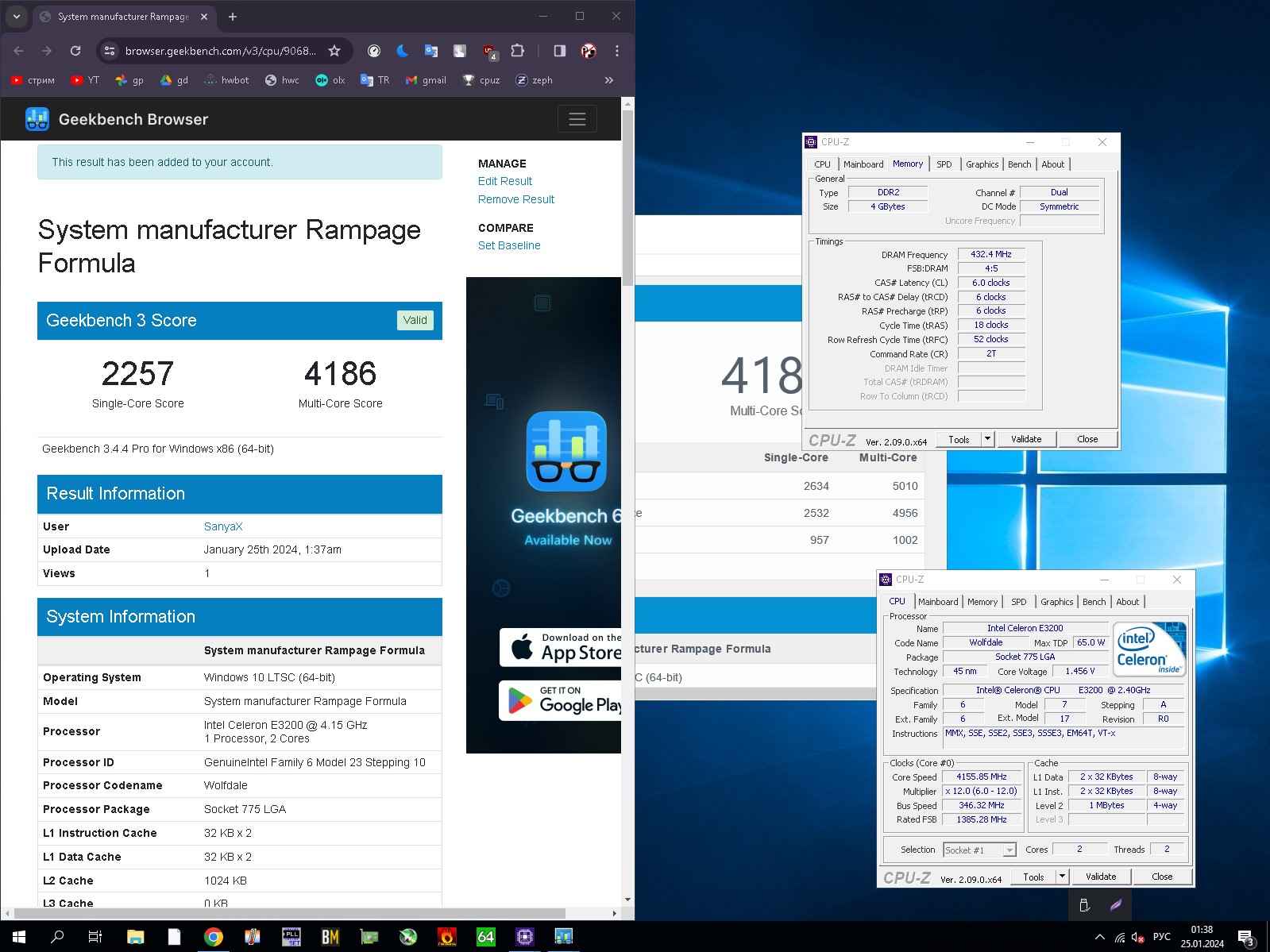The width and height of the screenshot is (1270, 952).
Task: Expand Tools dropdown arrow in lower CPU-Z window
Action: pos(1062,877)
